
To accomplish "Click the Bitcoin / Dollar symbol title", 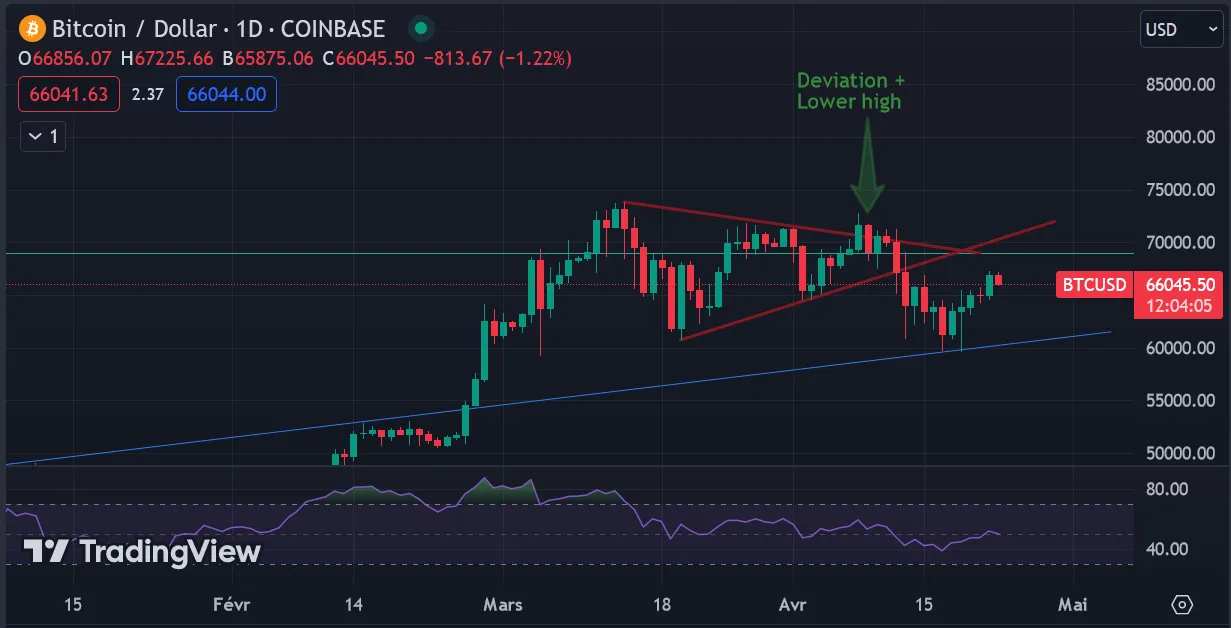I will tap(218, 28).
